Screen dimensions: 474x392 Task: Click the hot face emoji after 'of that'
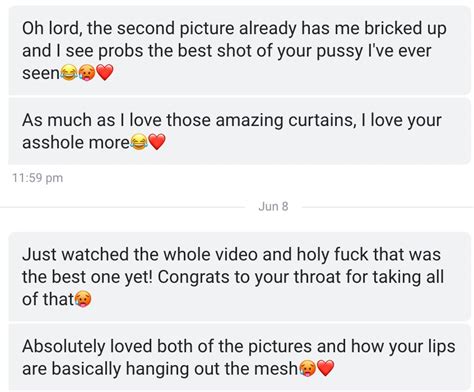pyautogui.click(x=83, y=299)
